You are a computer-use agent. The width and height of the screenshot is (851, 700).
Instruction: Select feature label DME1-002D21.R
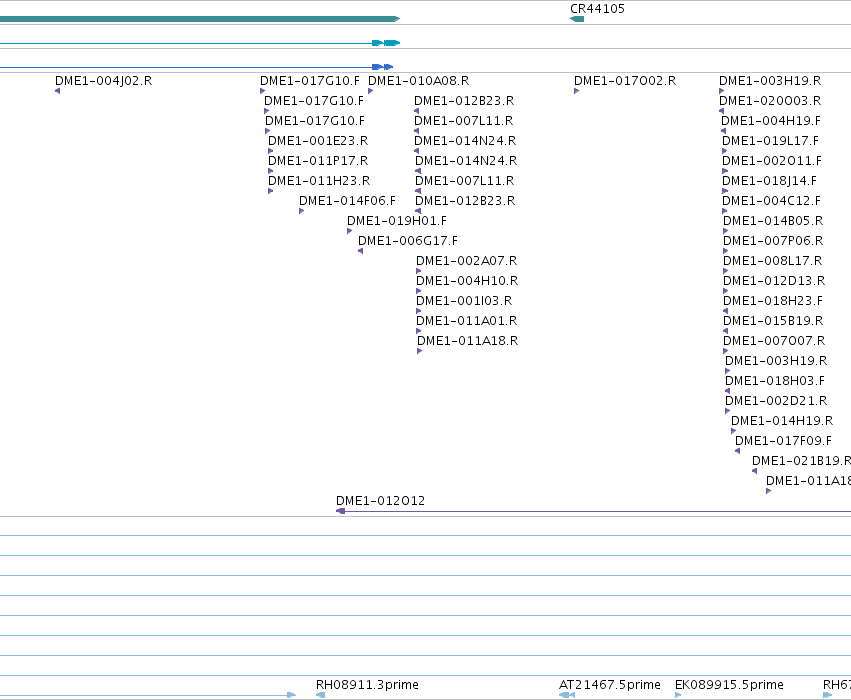[776, 400]
